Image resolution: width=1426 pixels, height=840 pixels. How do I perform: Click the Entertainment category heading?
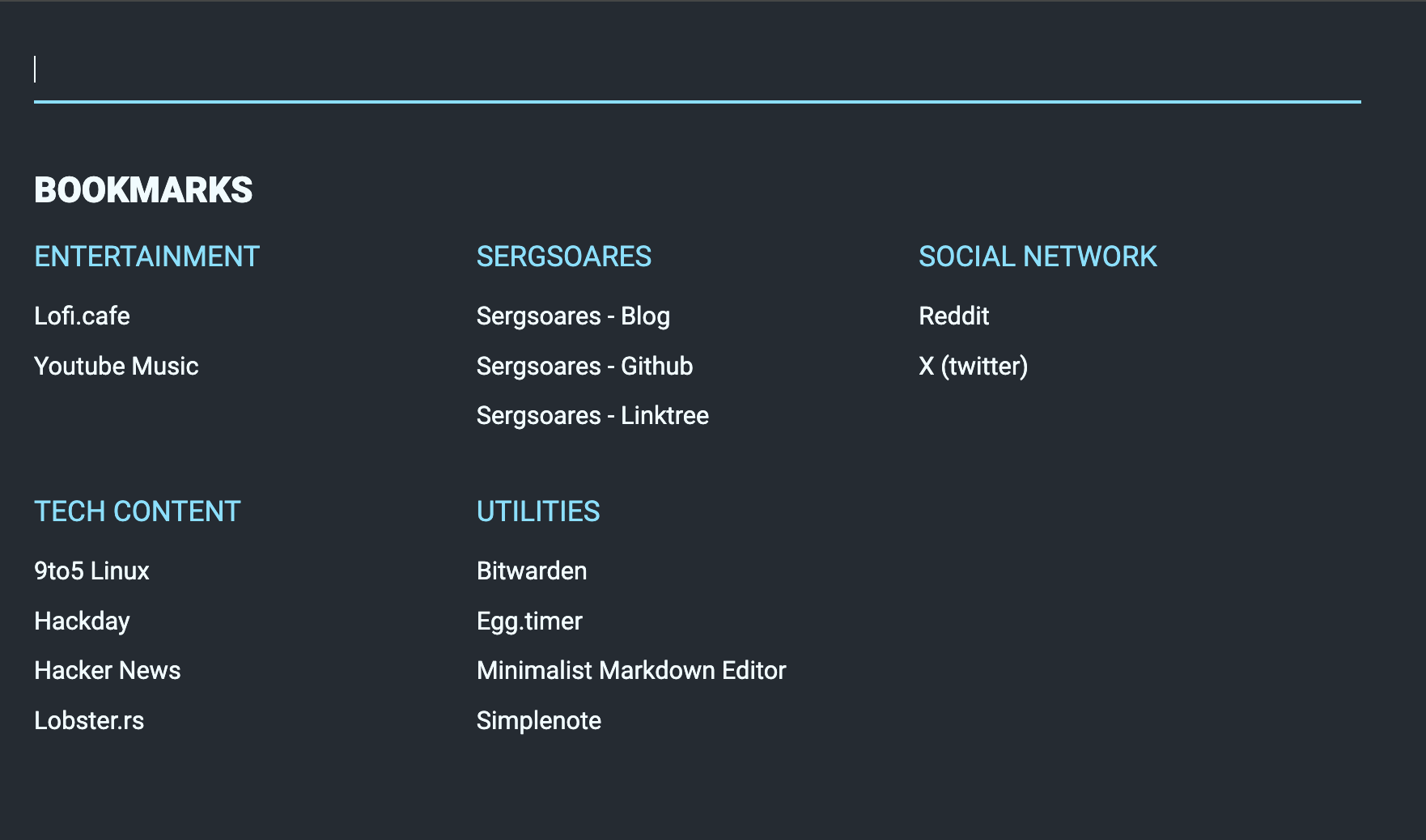point(146,257)
